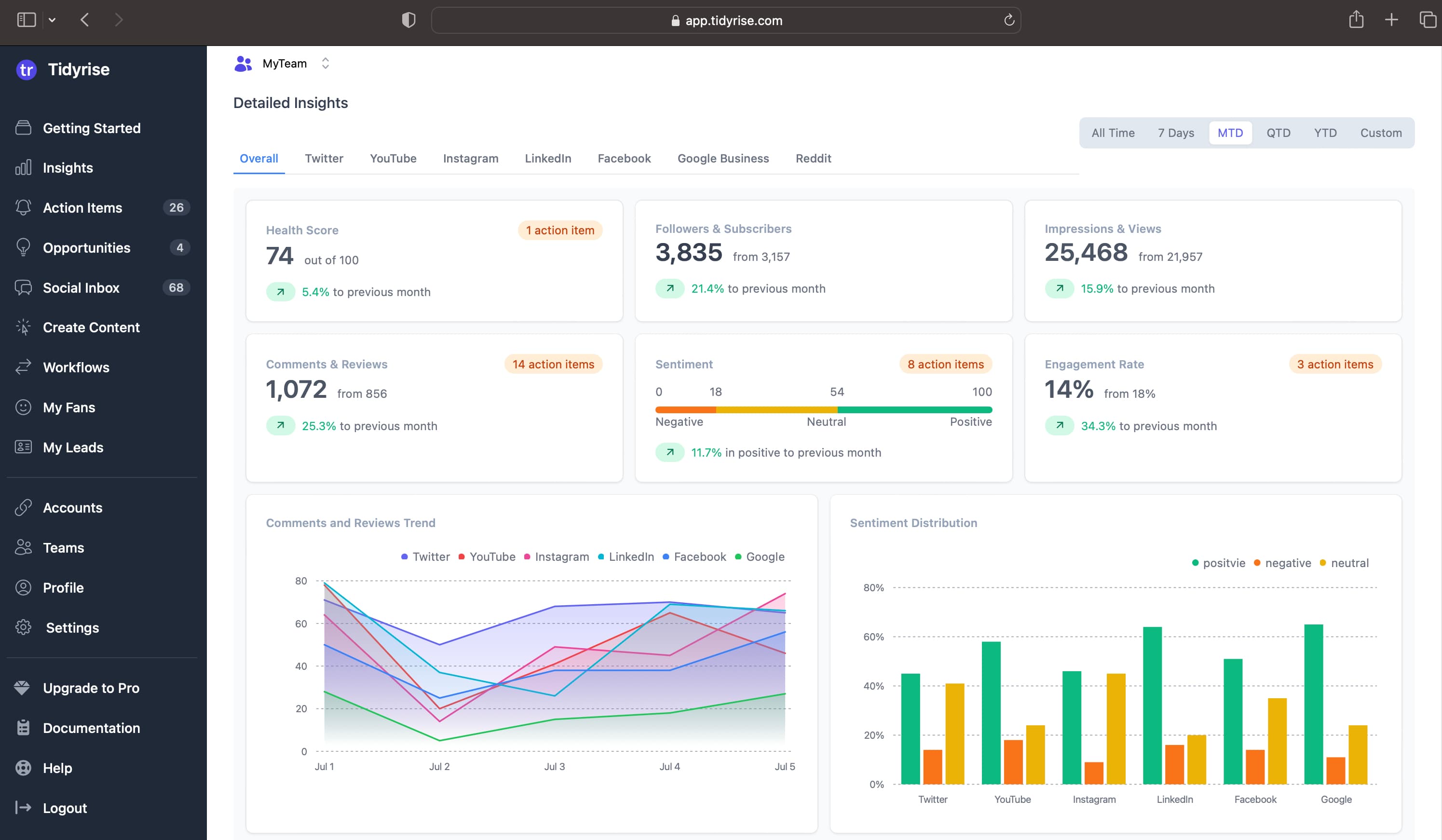Click the My Fans smiley icon
This screenshot has height=840, width=1442.
pyautogui.click(x=24, y=407)
